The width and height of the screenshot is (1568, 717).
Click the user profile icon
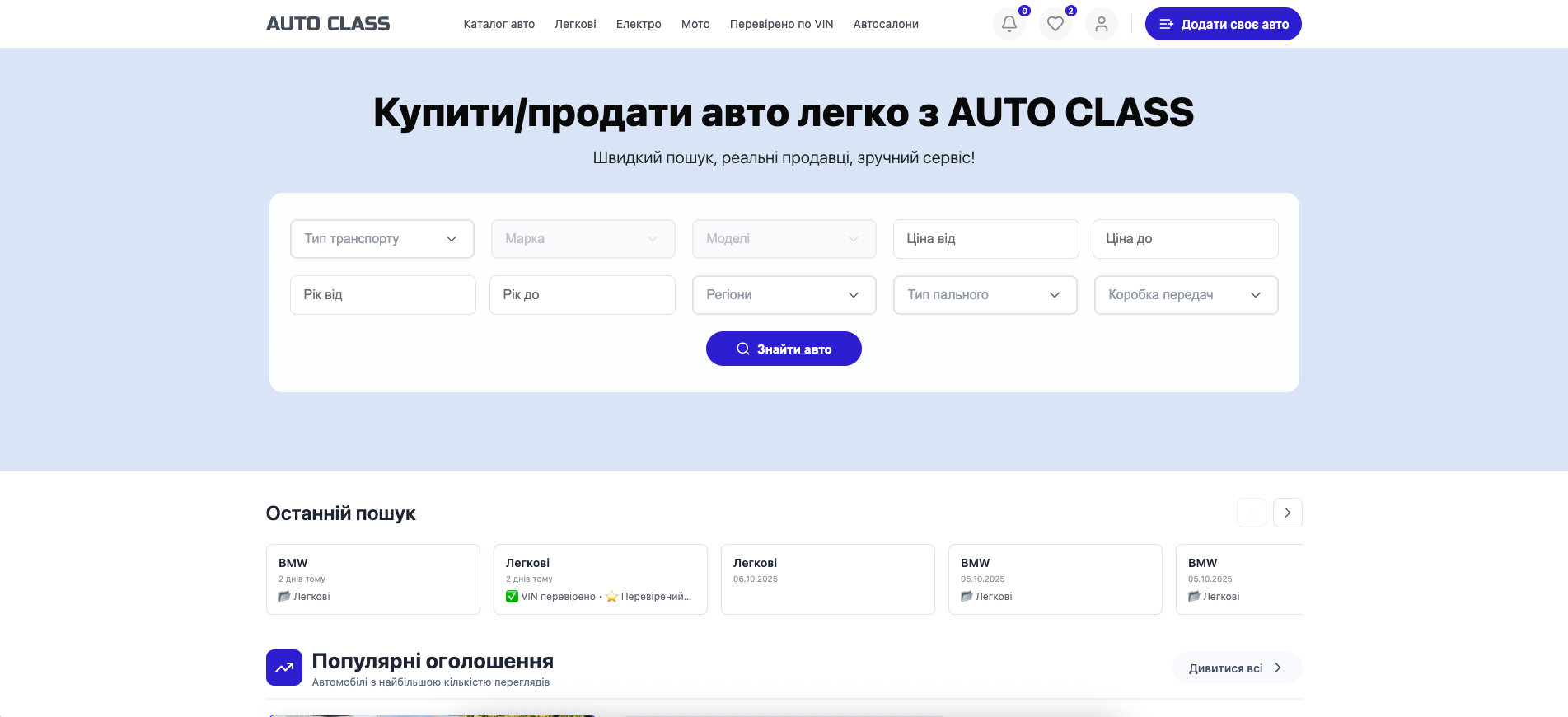1101,24
